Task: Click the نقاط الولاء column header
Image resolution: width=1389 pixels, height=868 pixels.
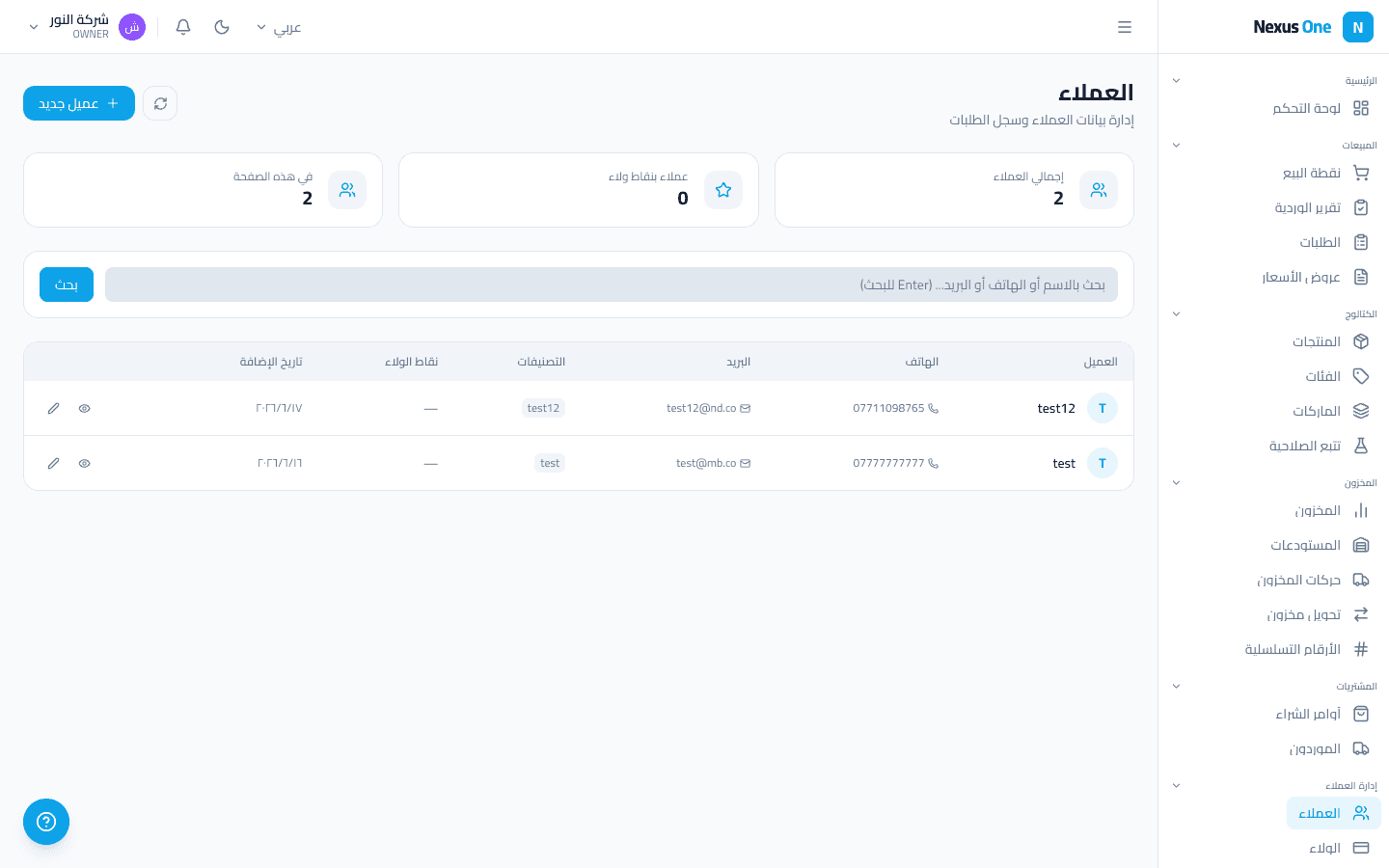Action: (412, 362)
